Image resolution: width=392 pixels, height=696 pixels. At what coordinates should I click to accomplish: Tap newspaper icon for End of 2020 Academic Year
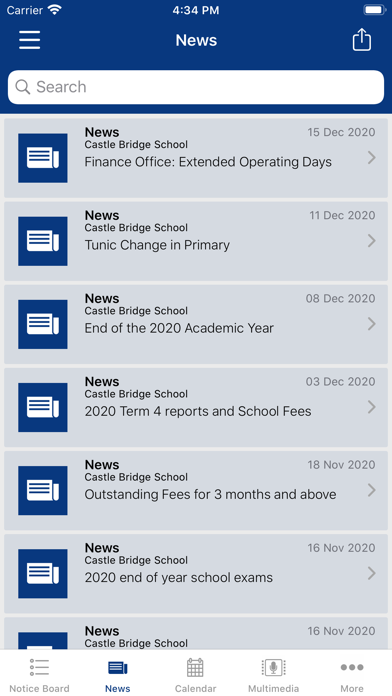tap(43, 324)
